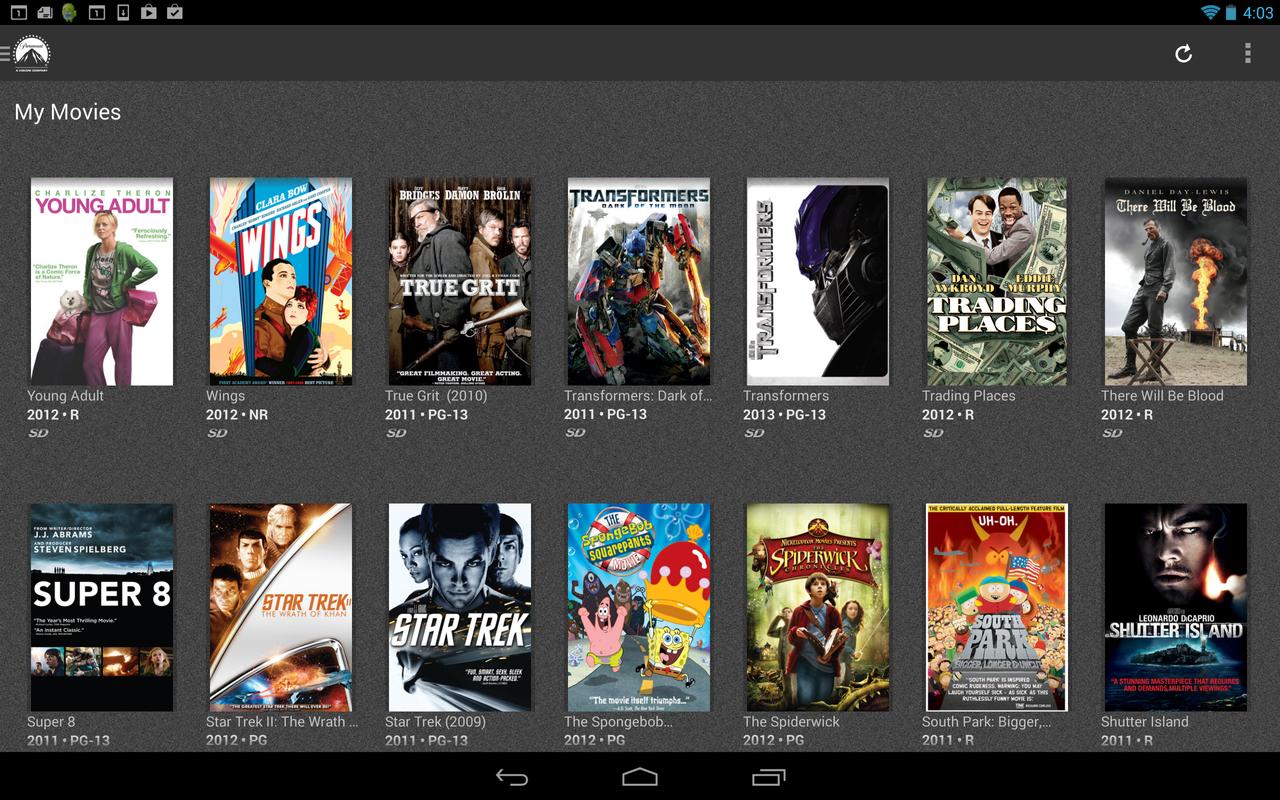This screenshot has height=800, width=1280.
Task: Tap the Android robot notification icon
Action: (x=69, y=13)
